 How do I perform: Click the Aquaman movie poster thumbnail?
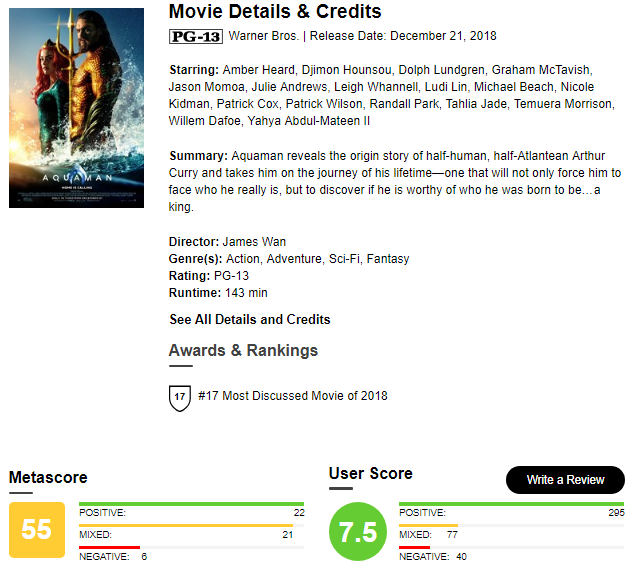76,108
